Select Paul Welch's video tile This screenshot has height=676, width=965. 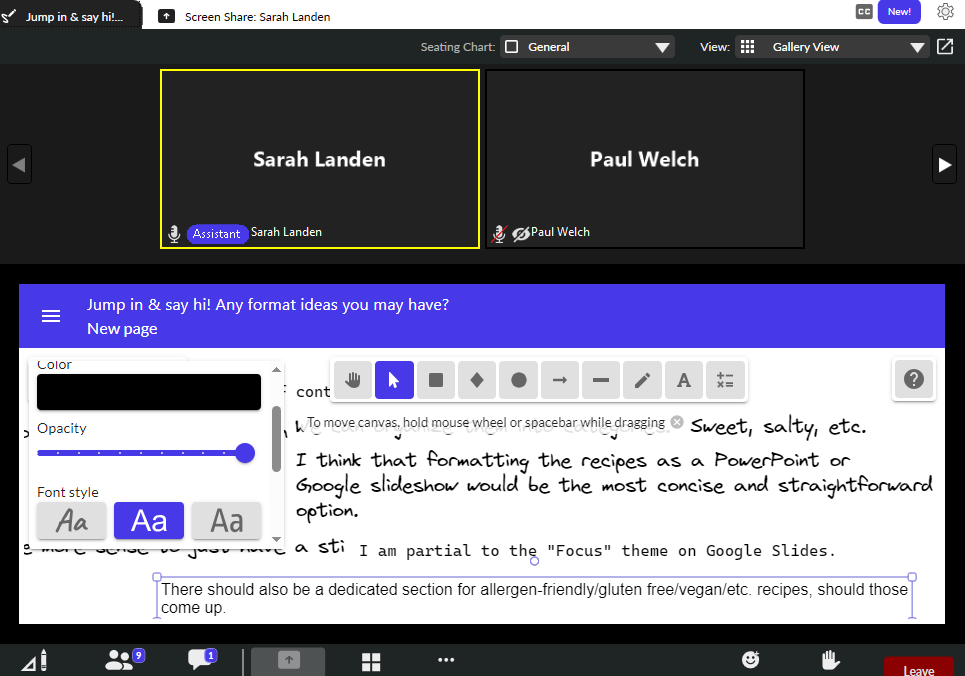click(x=645, y=159)
